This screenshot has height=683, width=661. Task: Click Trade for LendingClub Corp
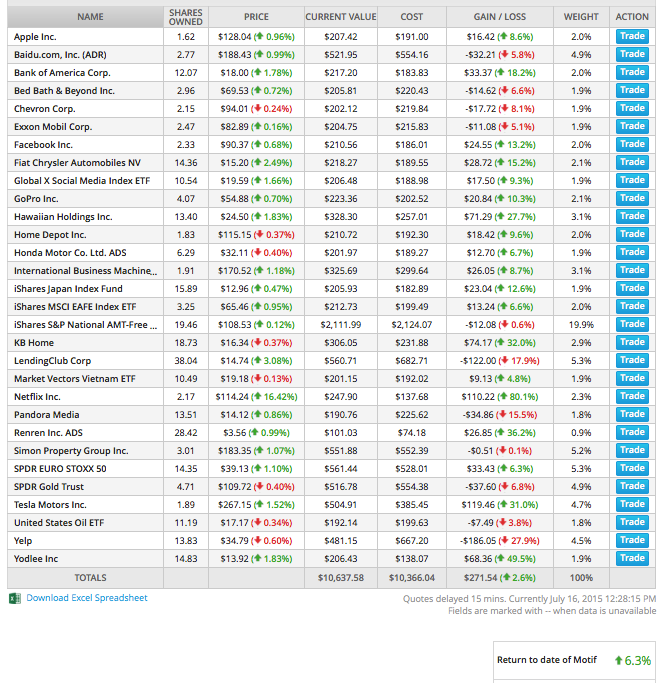click(x=632, y=360)
